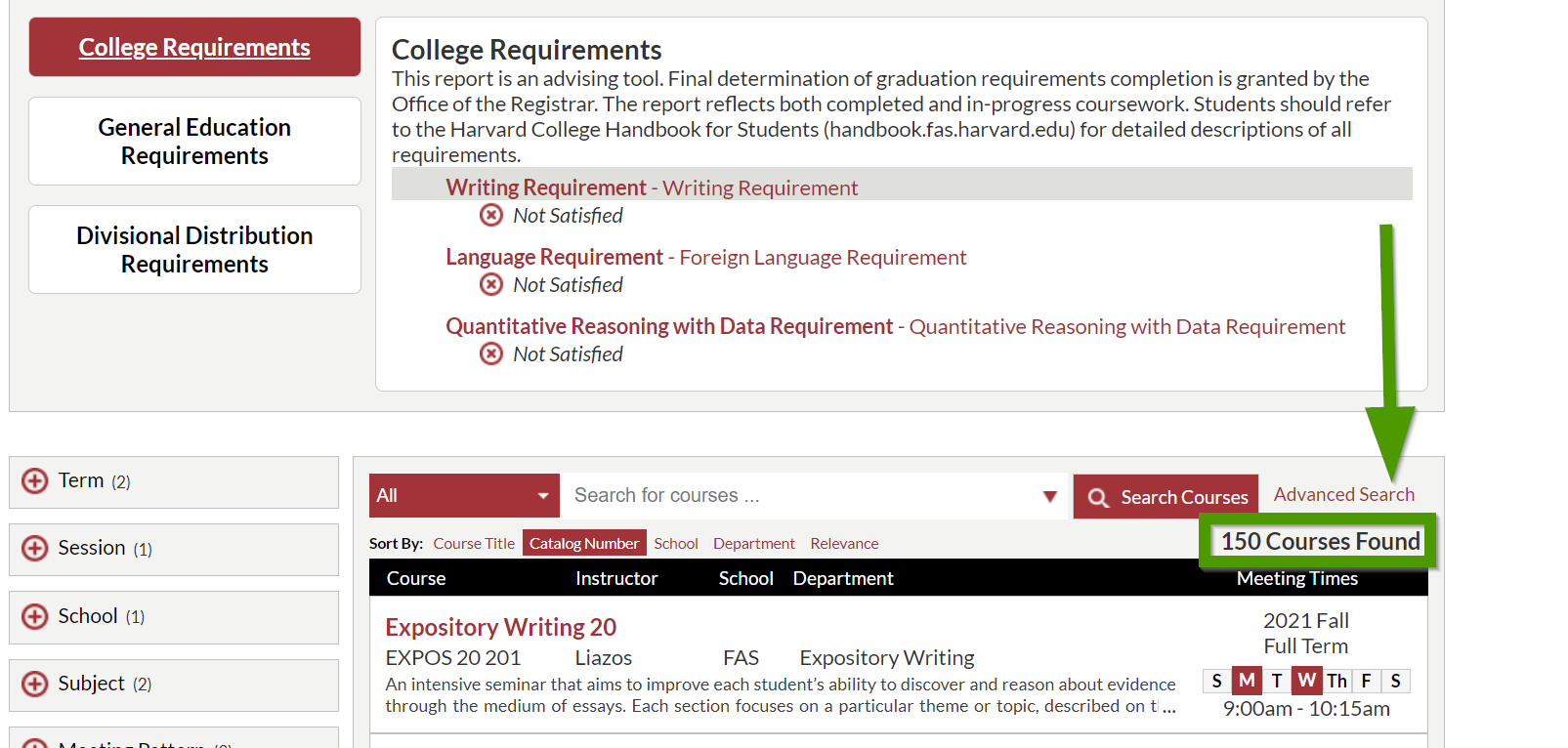Image resolution: width=1568 pixels, height=748 pixels.
Task: Toggle the Friday meeting day box
Action: pos(1366,681)
